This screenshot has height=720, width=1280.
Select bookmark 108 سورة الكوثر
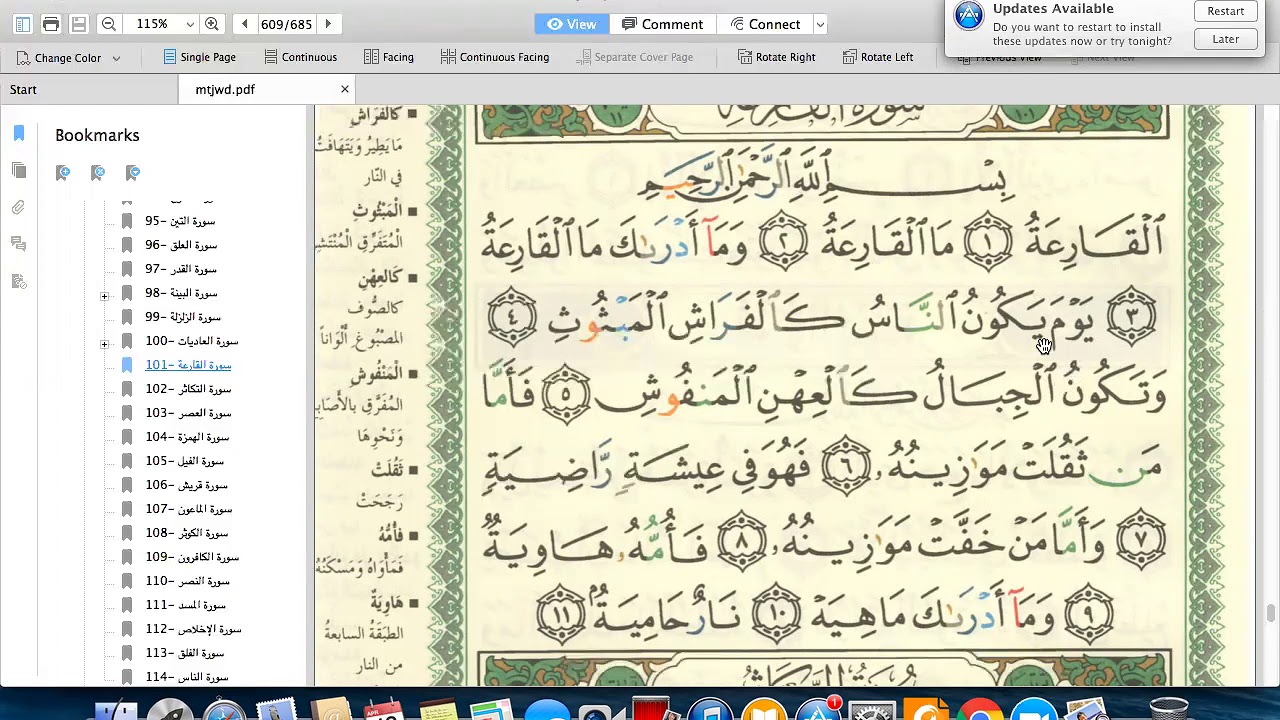pos(187,533)
